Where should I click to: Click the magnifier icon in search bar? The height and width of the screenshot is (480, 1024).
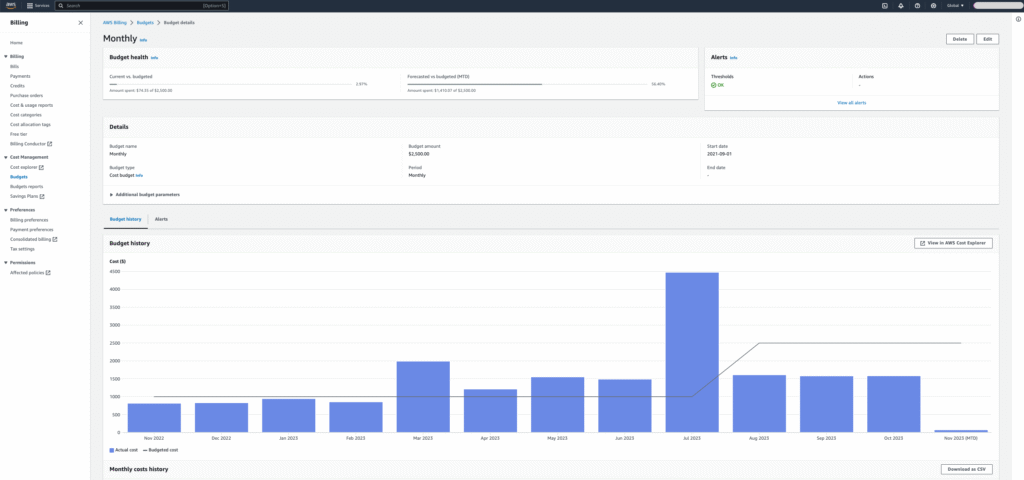tap(61, 5)
